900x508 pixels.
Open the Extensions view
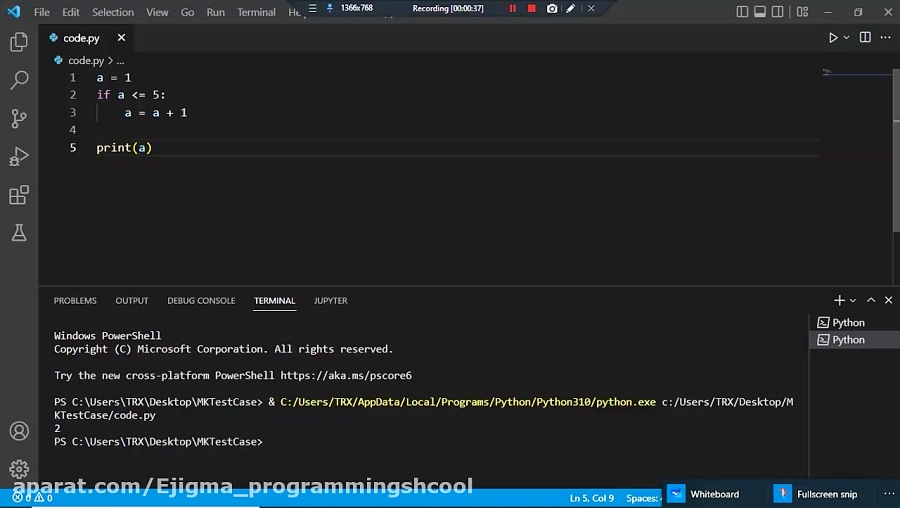tap(18, 195)
